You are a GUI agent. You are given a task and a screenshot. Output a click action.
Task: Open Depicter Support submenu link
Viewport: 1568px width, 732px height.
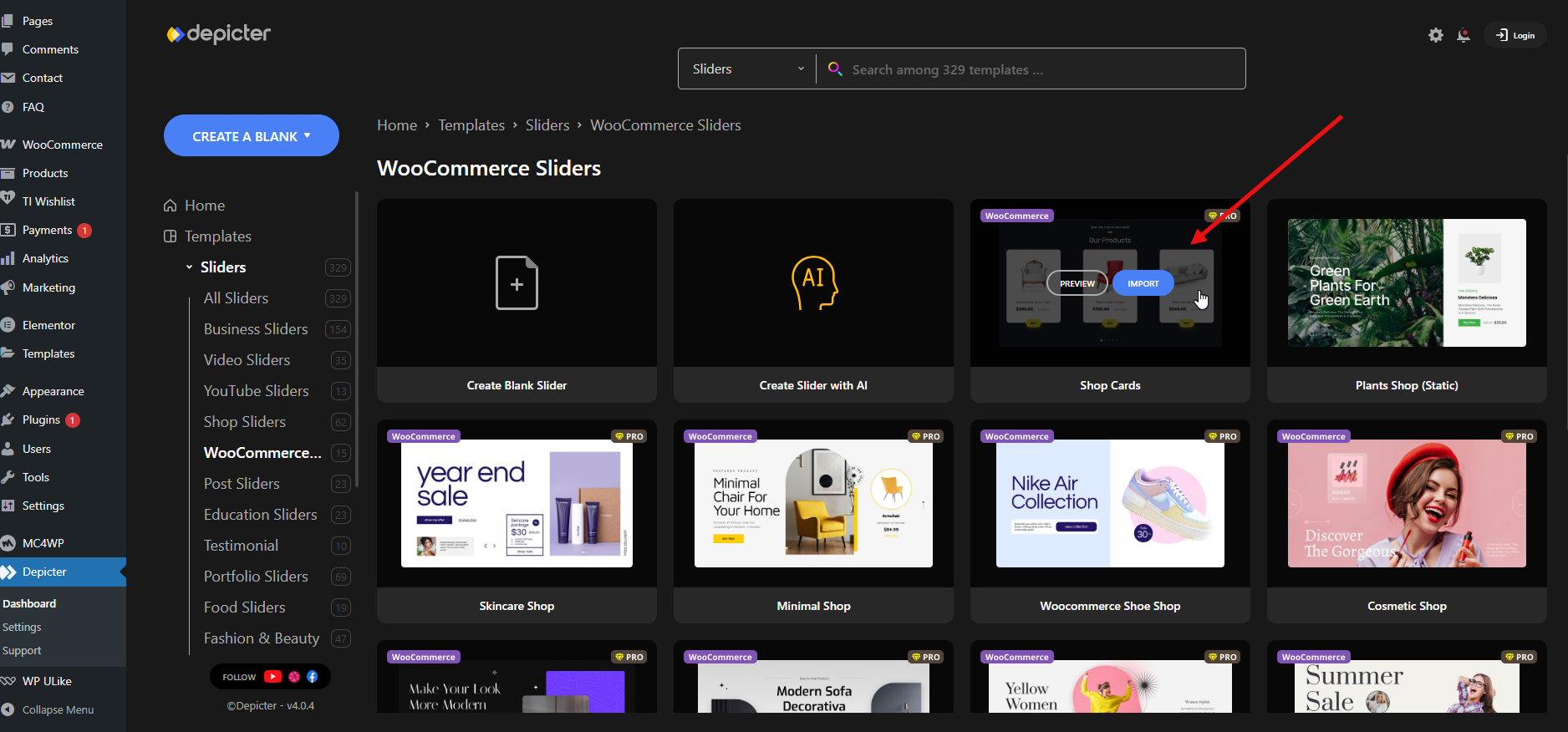click(x=22, y=650)
